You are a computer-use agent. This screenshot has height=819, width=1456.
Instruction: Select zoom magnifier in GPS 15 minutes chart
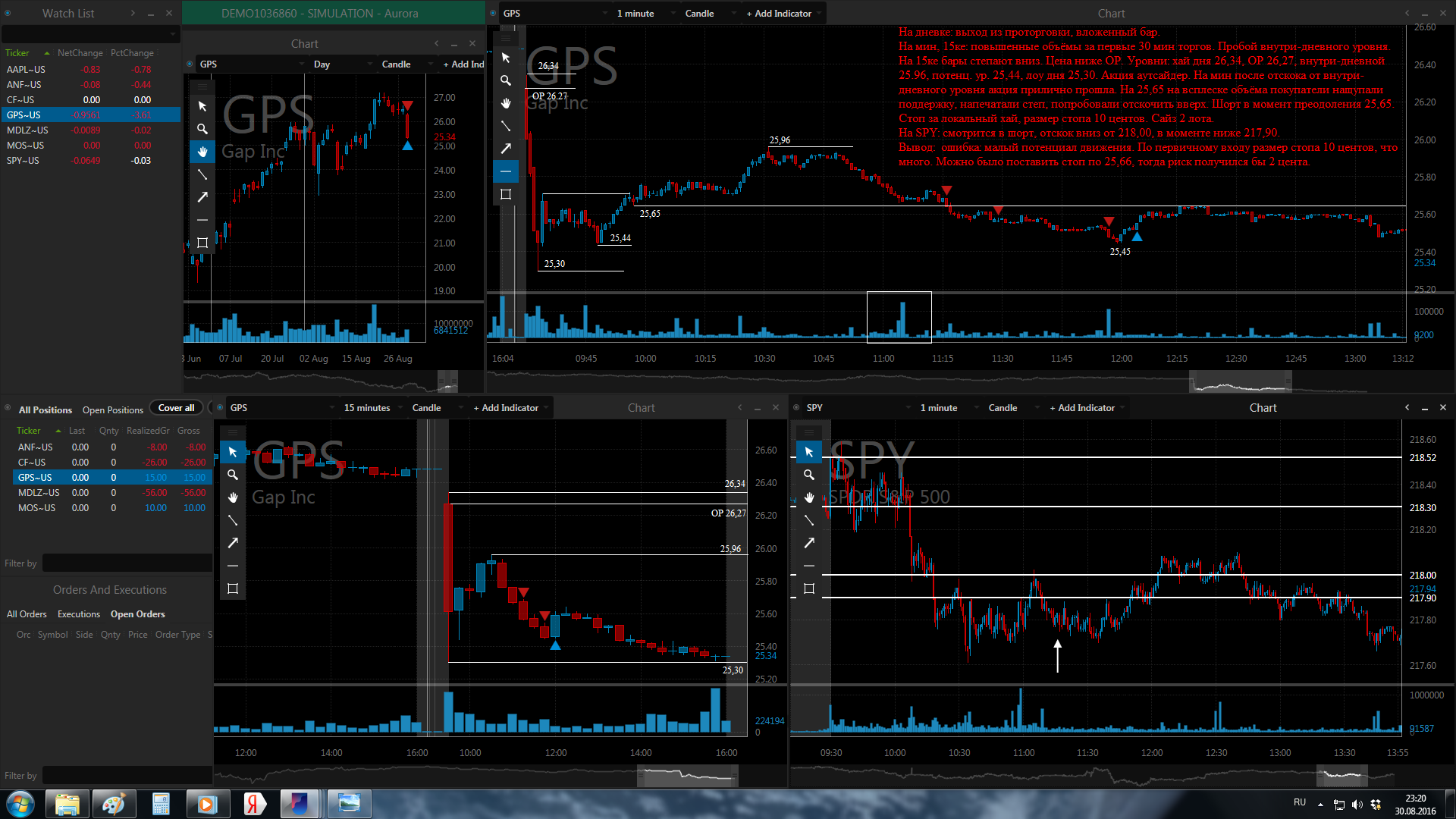[x=233, y=475]
